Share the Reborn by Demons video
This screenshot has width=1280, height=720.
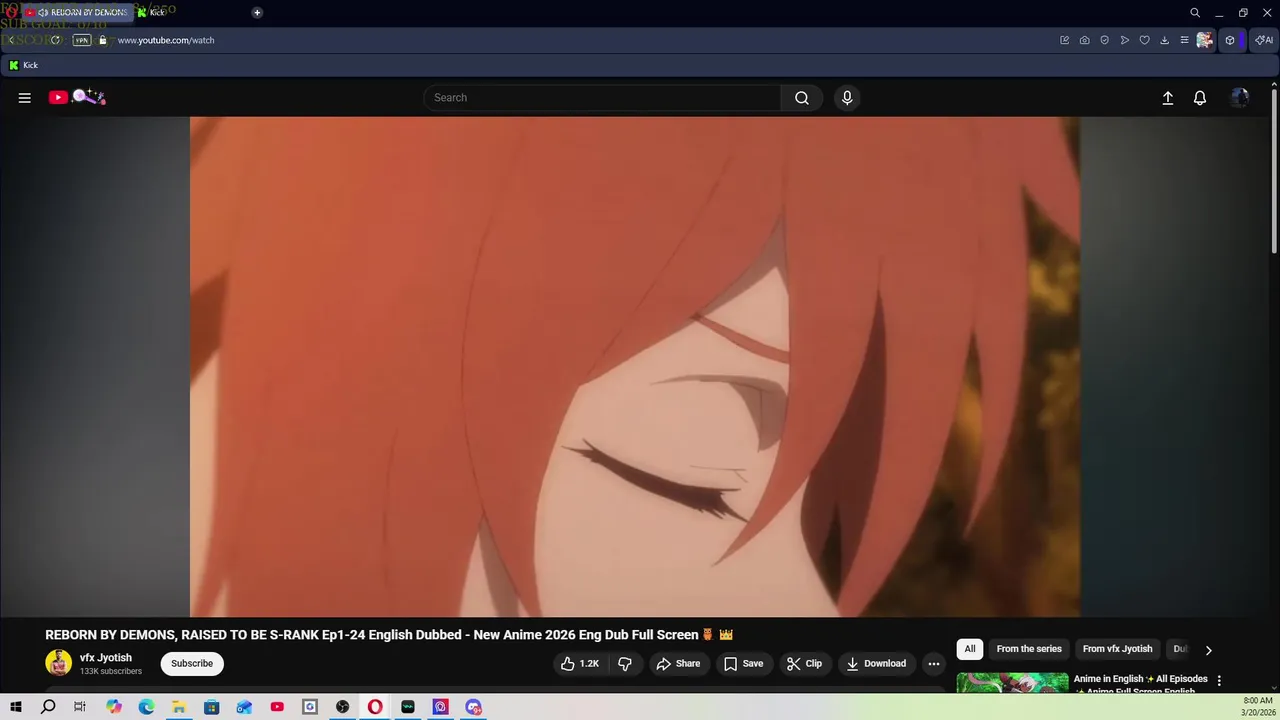[x=678, y=664]
